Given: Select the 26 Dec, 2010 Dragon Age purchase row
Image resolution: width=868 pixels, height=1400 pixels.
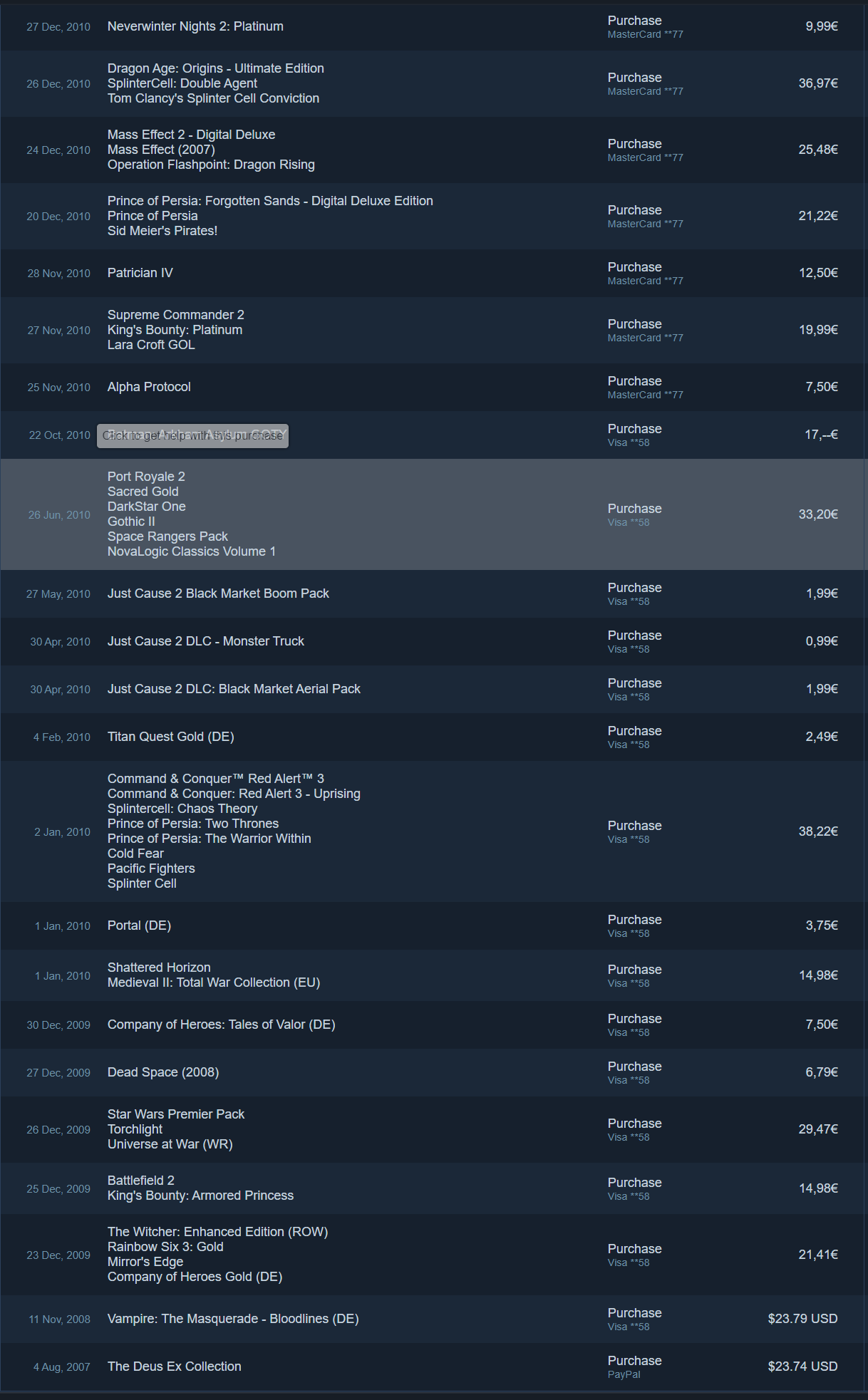Looking at the screenshot, I should click(x=433, y=83).
